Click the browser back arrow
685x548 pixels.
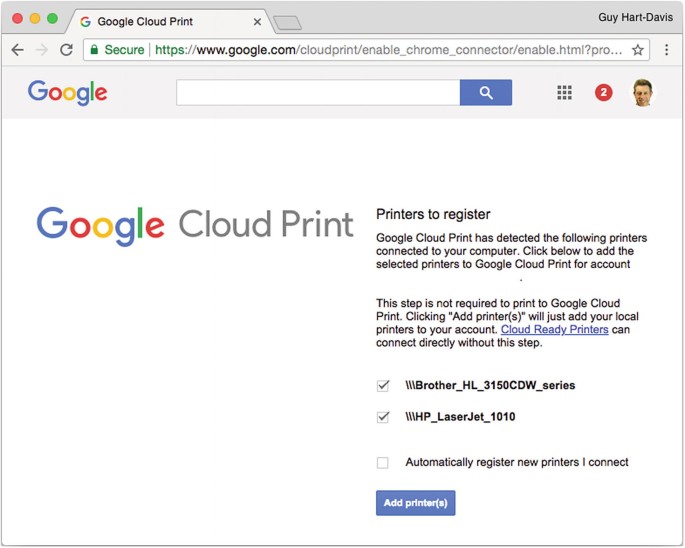click(x=18, y=49)
